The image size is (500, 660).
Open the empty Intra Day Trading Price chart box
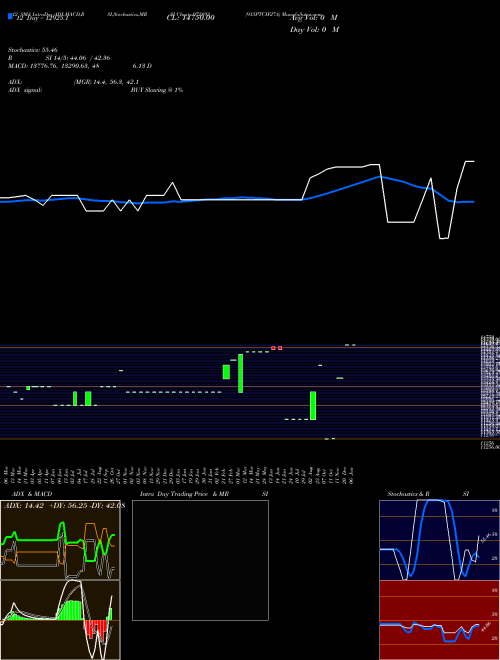200,560
